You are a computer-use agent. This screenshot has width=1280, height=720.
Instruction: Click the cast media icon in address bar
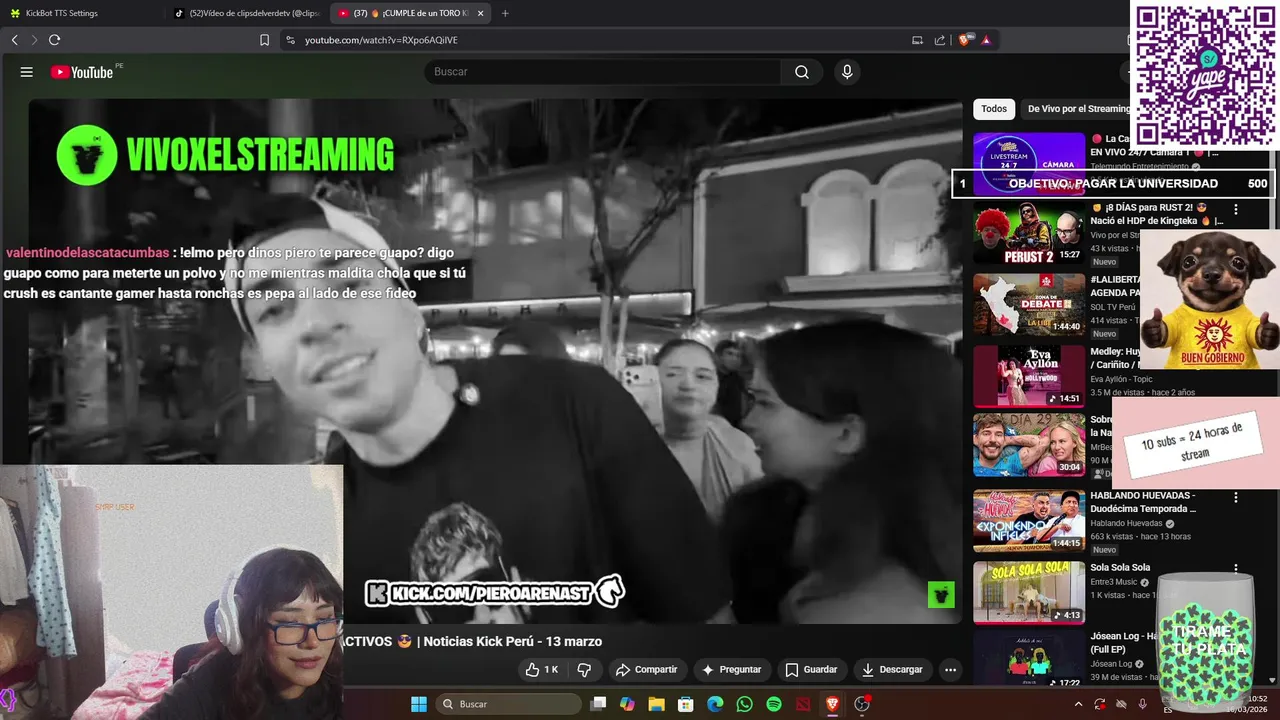[917, 40]
